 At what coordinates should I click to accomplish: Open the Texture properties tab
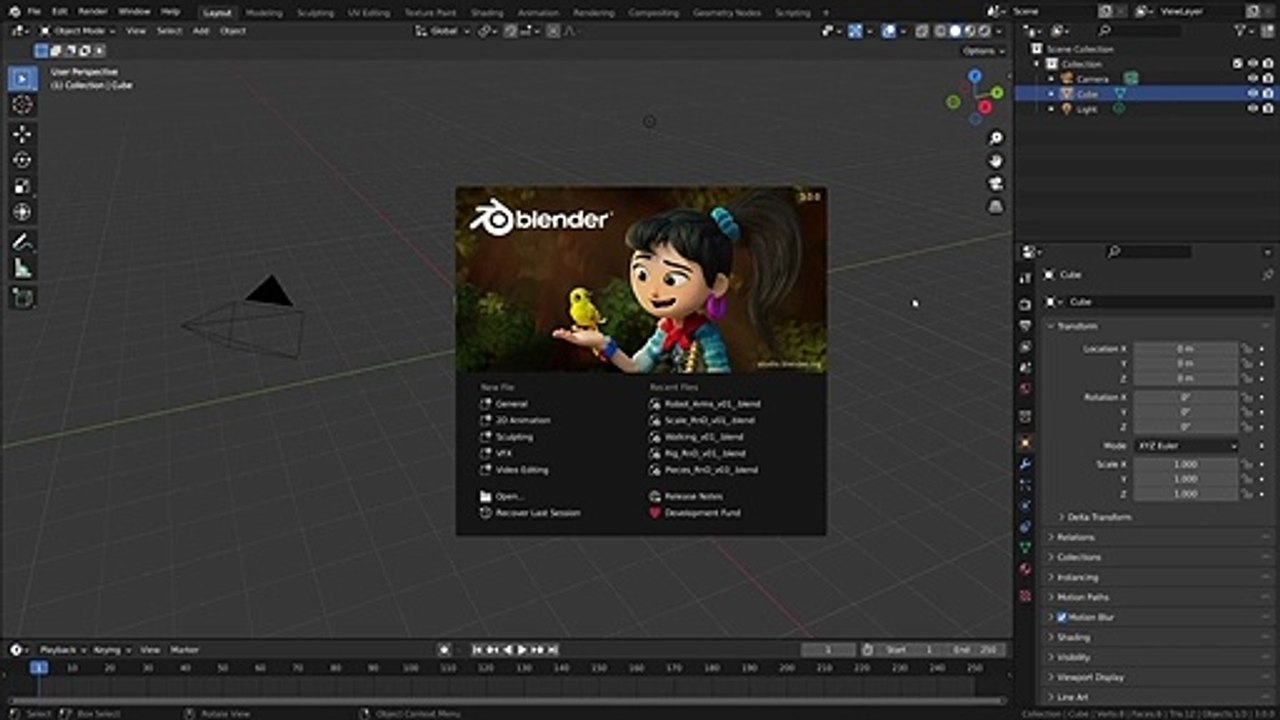pyautogui.click(x=1025, y=595)
